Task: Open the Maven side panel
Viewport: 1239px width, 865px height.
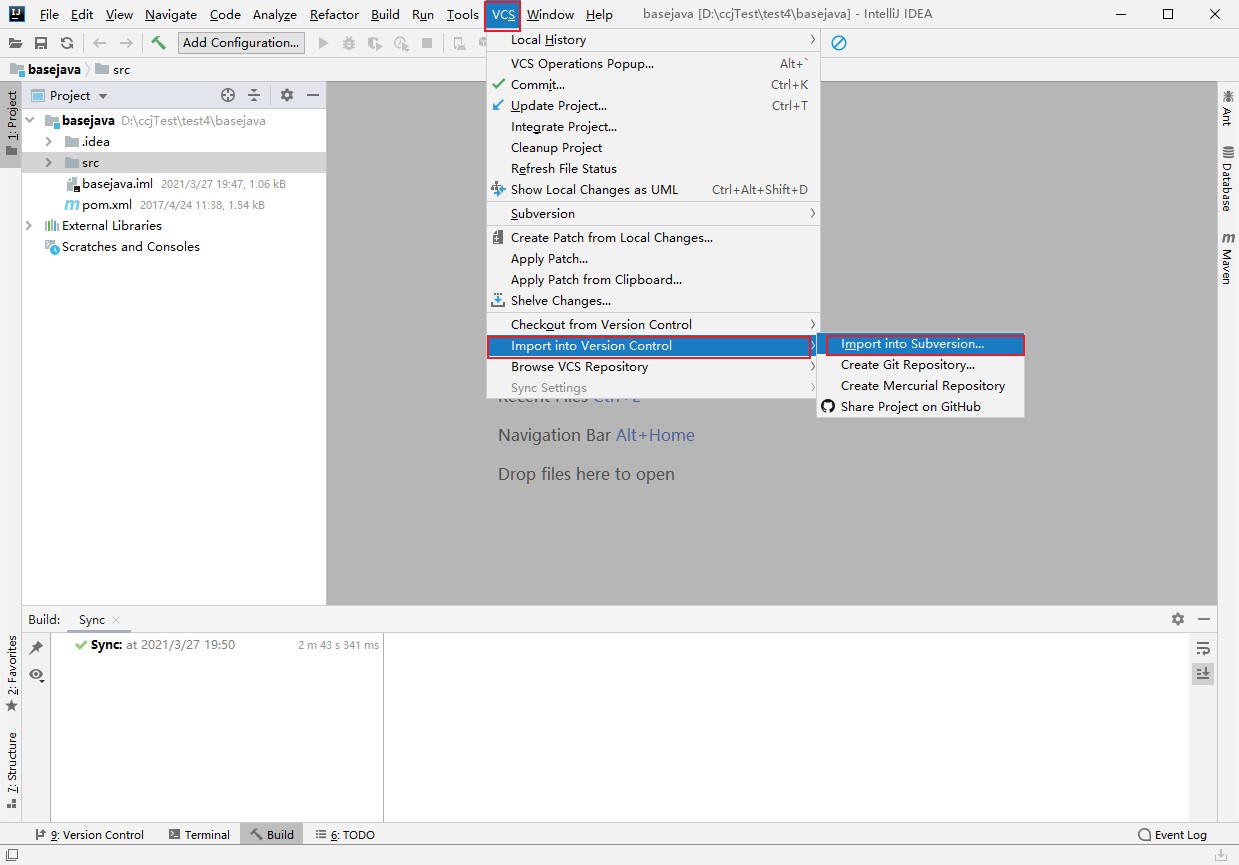Action: pos(1227,259)
